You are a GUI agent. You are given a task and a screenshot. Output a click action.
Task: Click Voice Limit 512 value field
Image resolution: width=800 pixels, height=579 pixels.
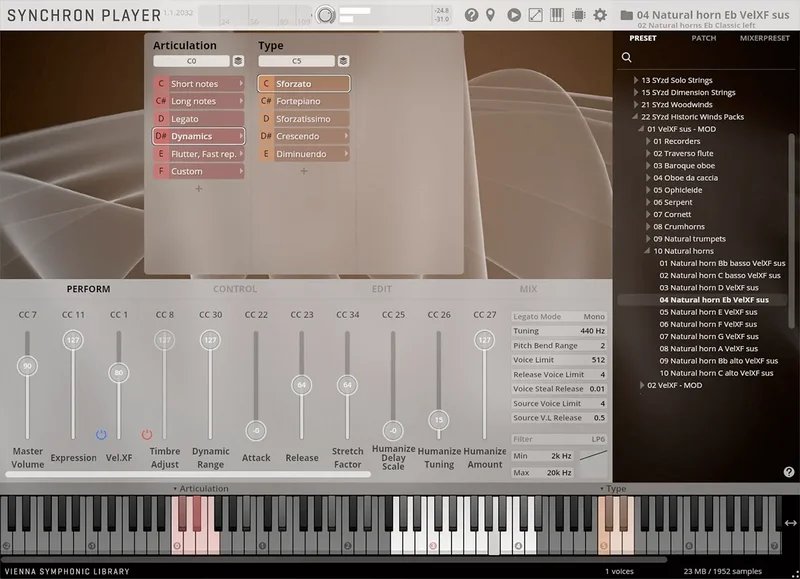(559, 360)
